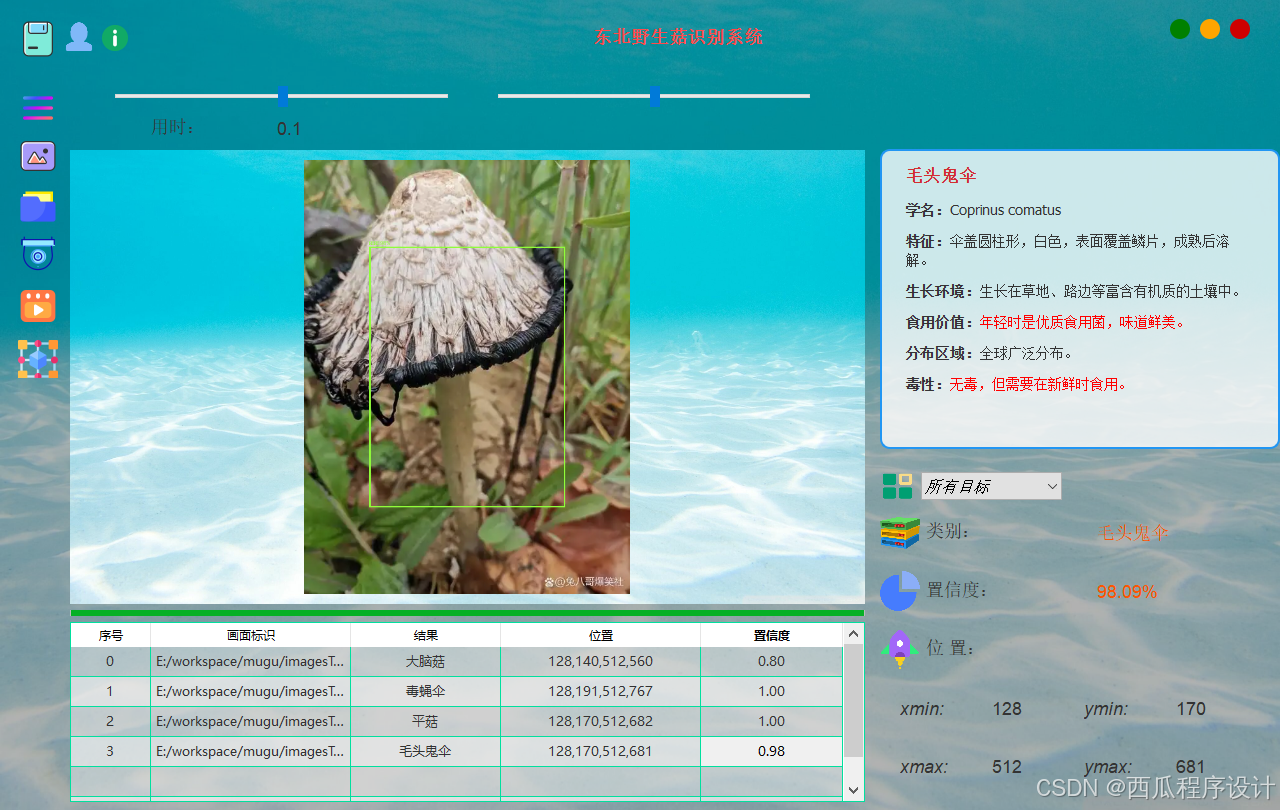
Task: Click the 结果 column header
Action: coord(426,635)
